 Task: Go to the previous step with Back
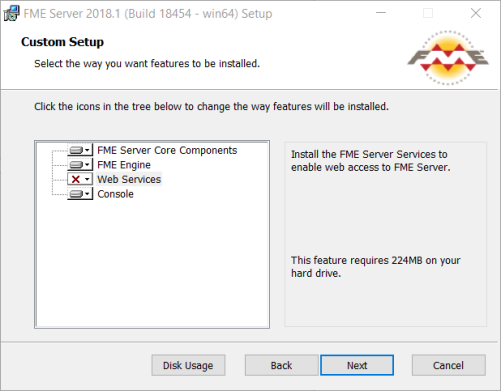(281, 365)
